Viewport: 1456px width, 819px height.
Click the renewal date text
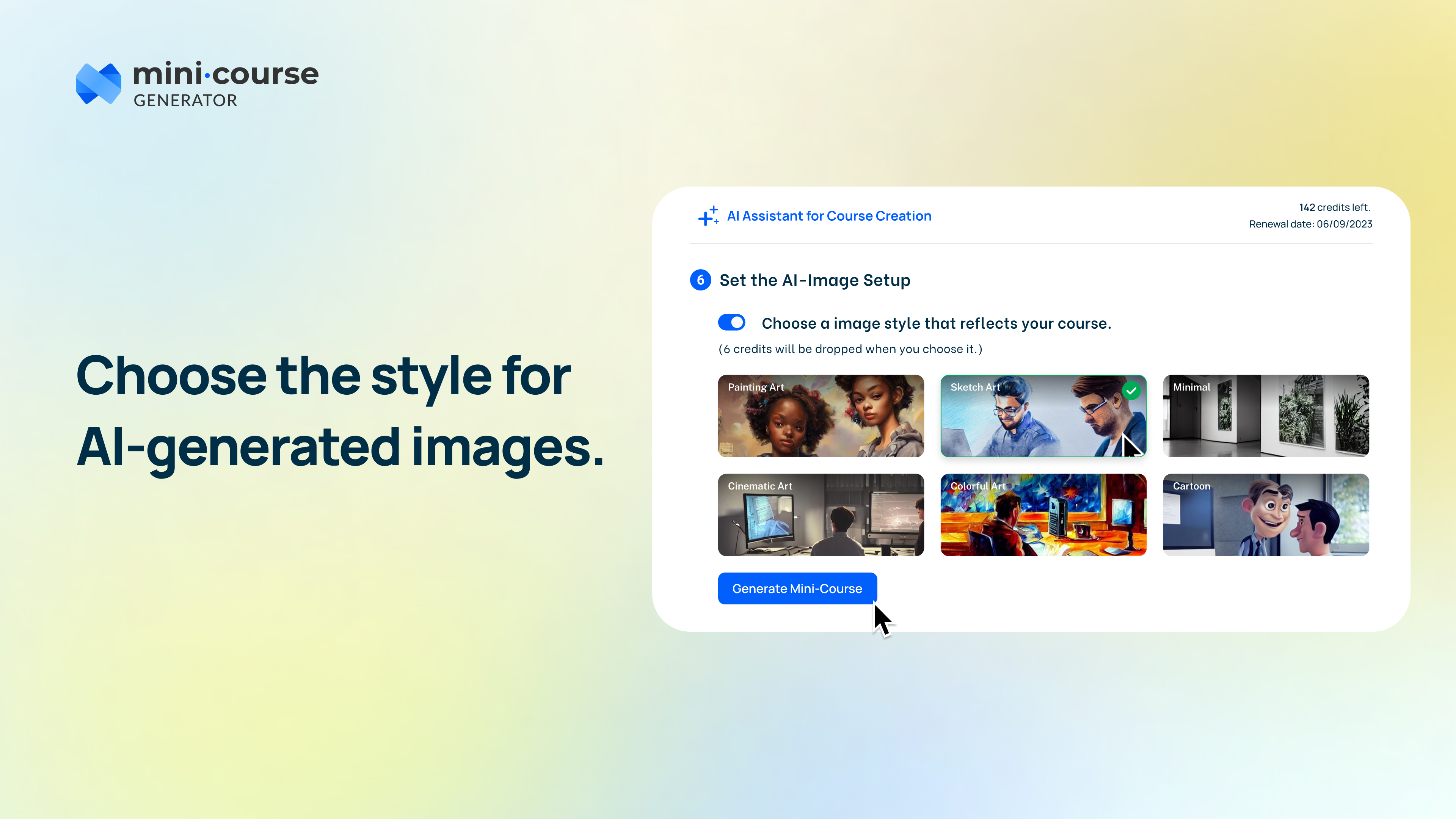coord(1310,224)
